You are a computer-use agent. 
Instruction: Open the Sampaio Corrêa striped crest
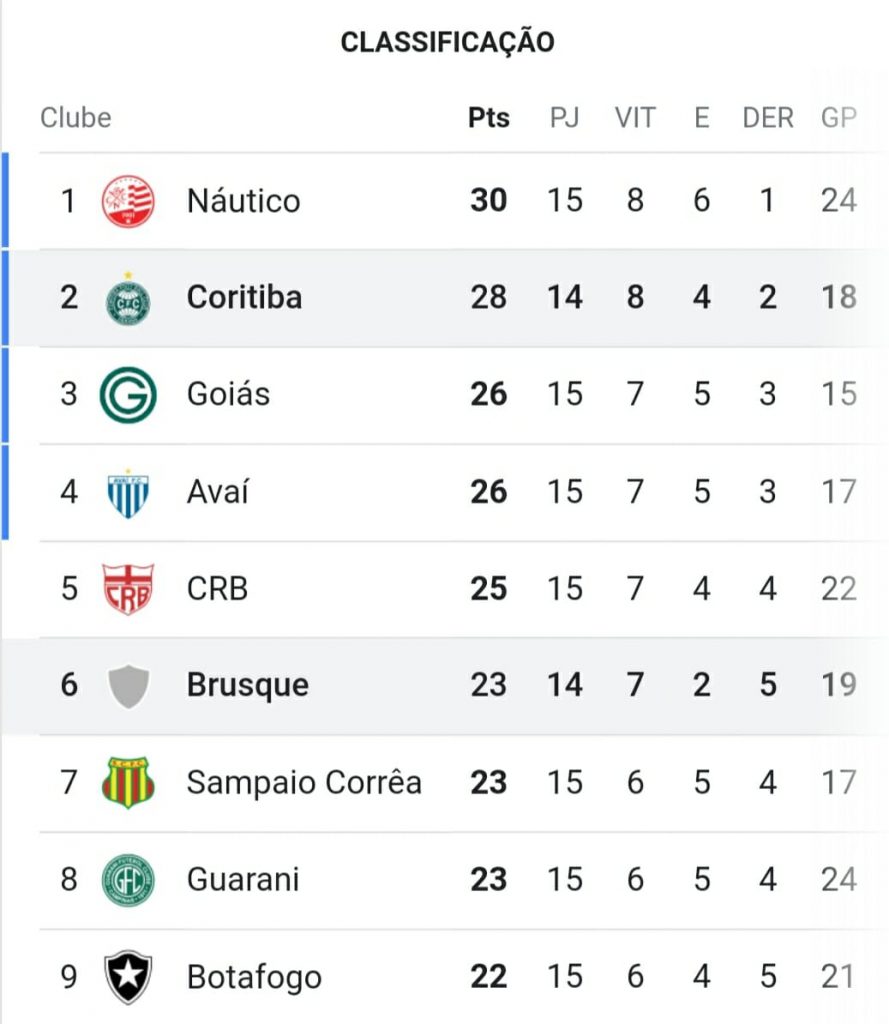click(128, 782)
